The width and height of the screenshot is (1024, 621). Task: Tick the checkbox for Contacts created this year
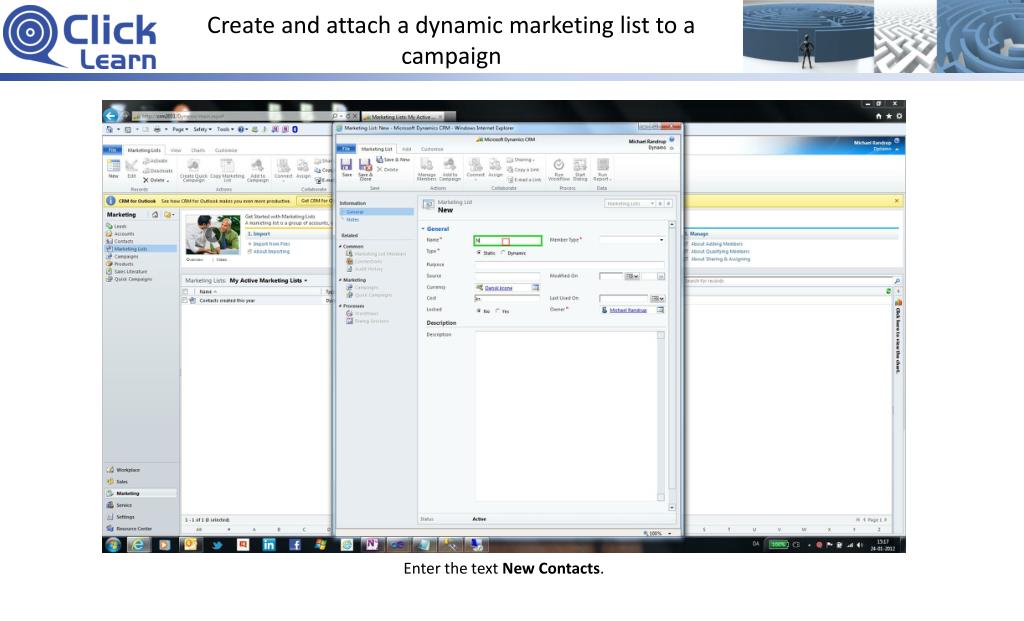click(x=185, y=300)
